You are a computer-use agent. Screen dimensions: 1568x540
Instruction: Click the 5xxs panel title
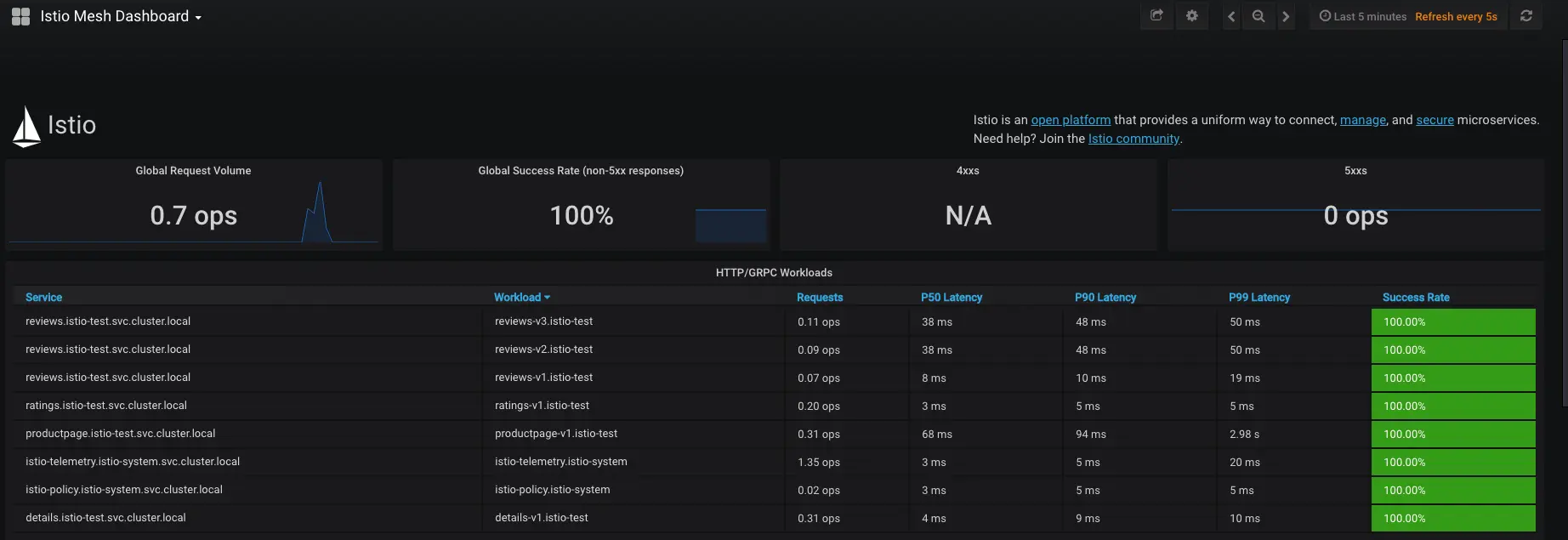pyautogui.click(x=1355, y=171)
